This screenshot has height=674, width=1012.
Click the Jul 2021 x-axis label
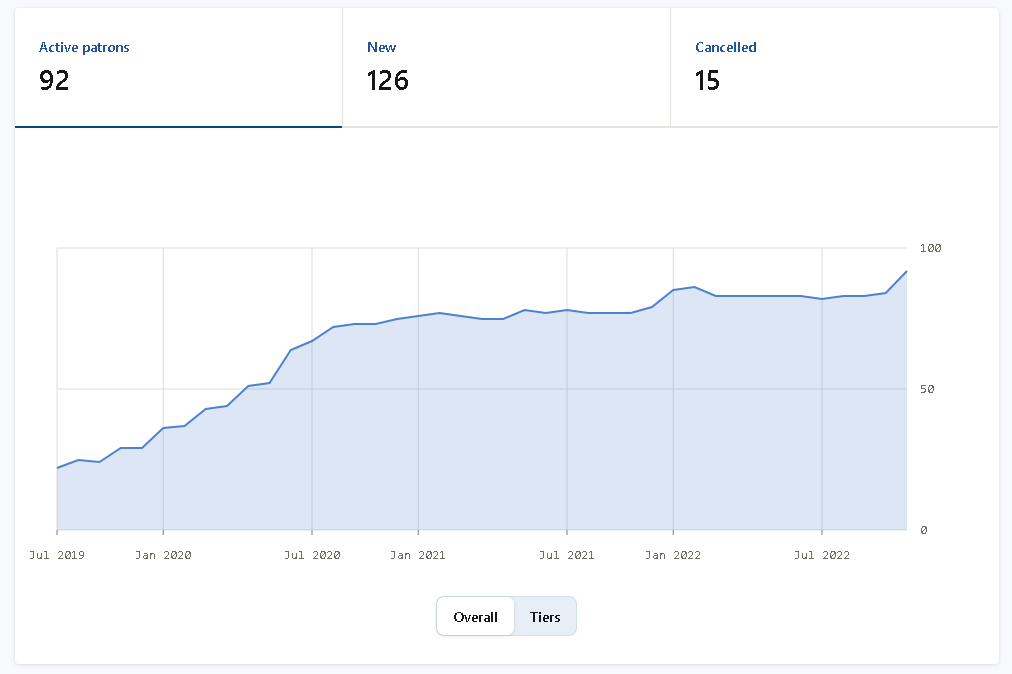pos(567,555)
